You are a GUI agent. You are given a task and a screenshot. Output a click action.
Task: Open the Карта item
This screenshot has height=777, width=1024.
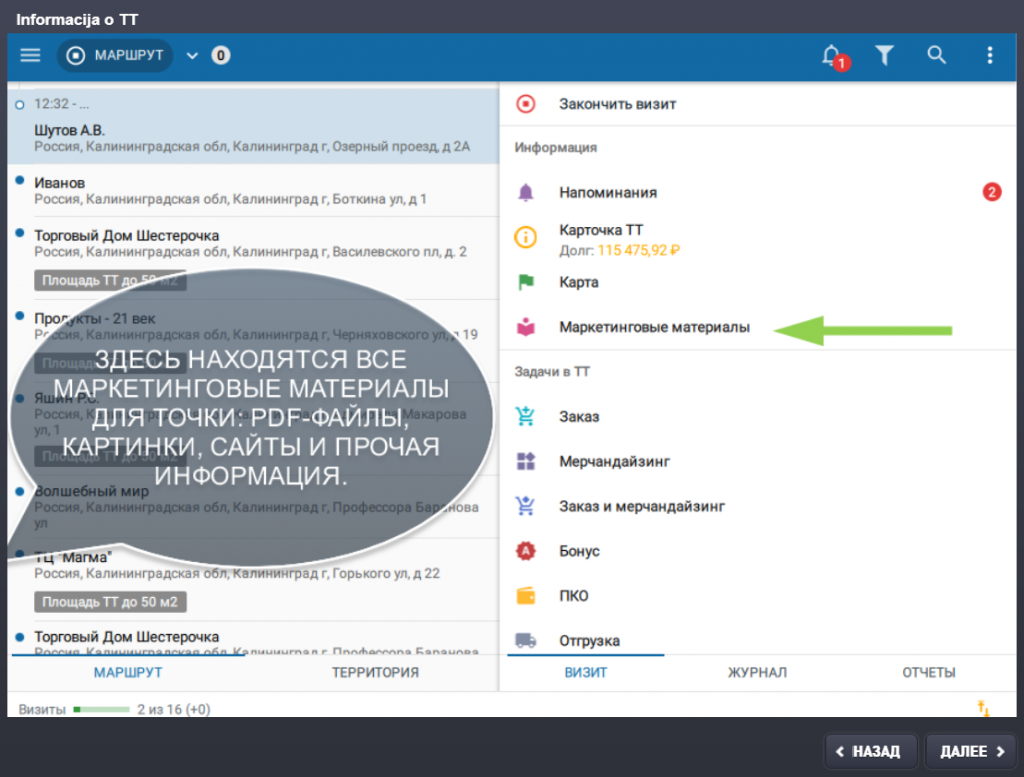pos(758,282)
